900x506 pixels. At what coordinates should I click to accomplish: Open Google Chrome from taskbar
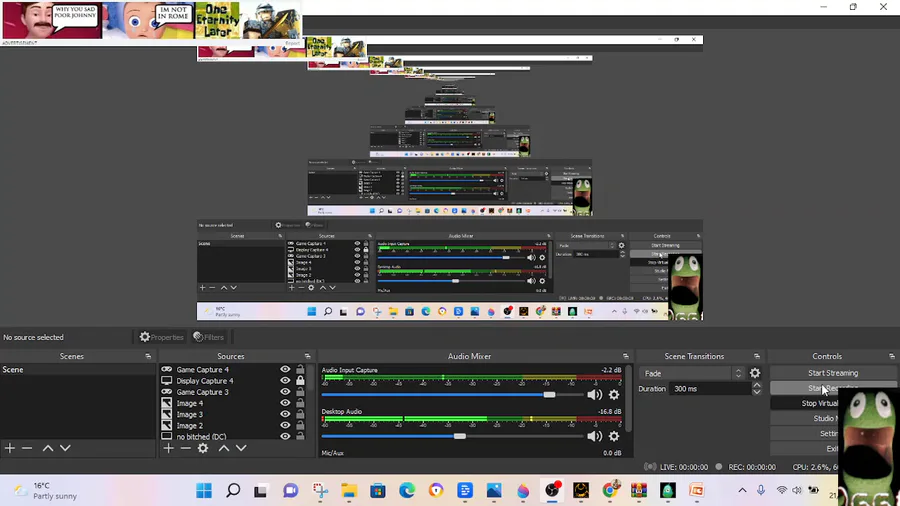click(x=610, y=490)
